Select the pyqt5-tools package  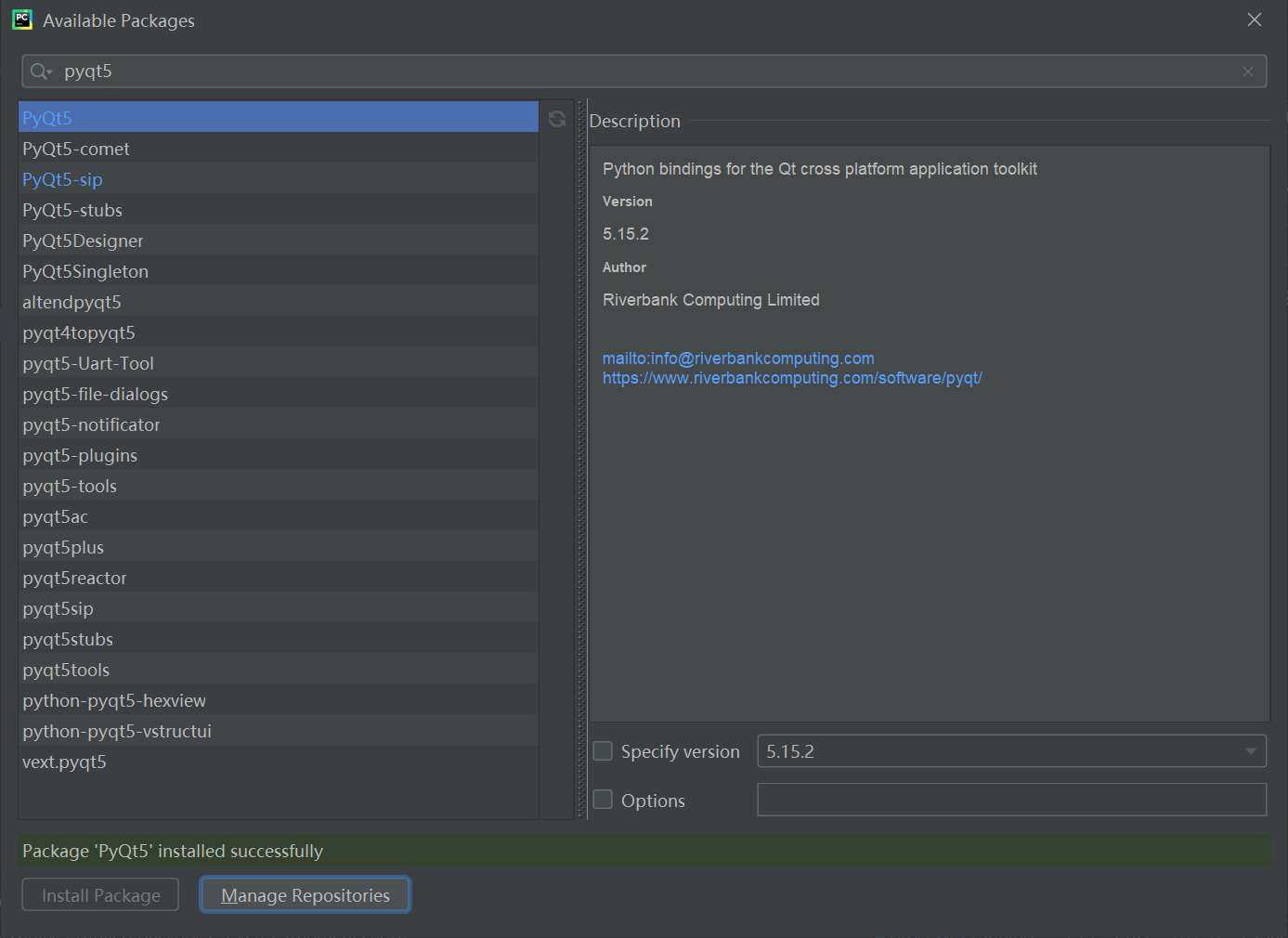[279, 485]
